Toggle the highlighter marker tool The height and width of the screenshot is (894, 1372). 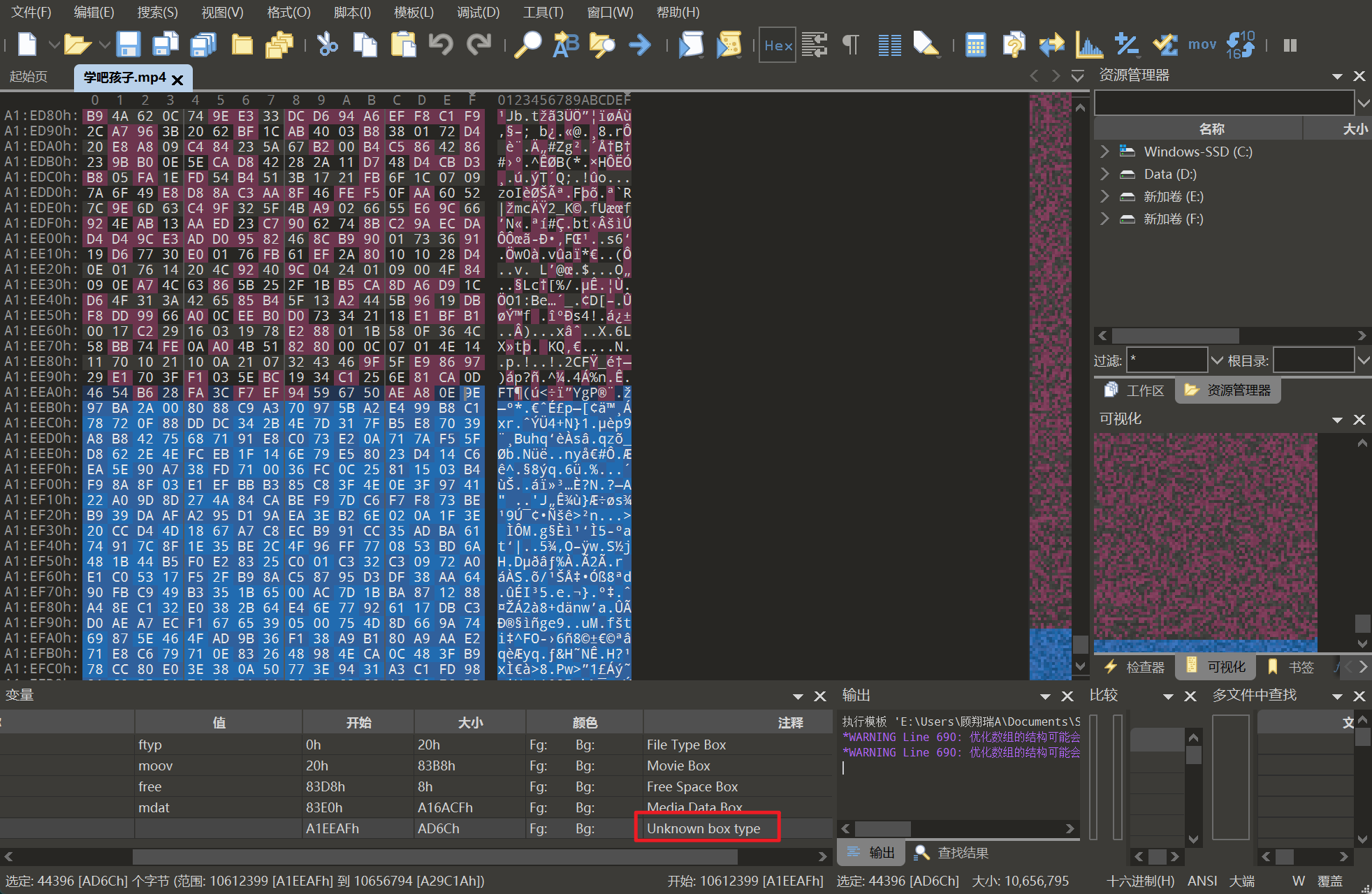pos(926,45)
